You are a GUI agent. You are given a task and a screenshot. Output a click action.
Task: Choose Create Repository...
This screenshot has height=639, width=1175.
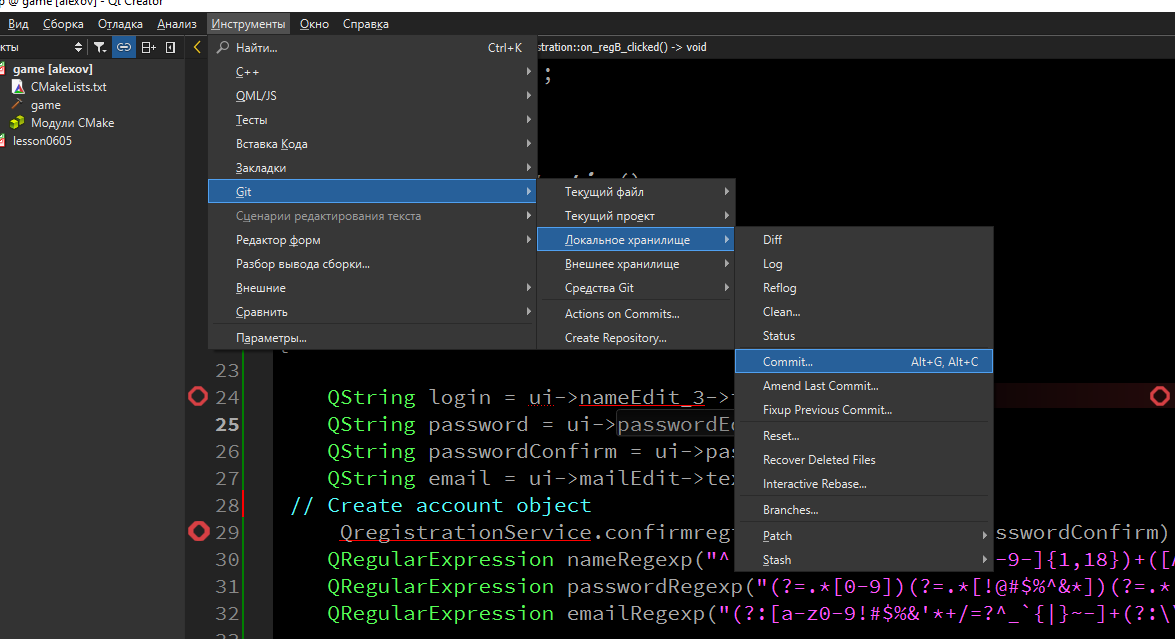tap(635, 338)
